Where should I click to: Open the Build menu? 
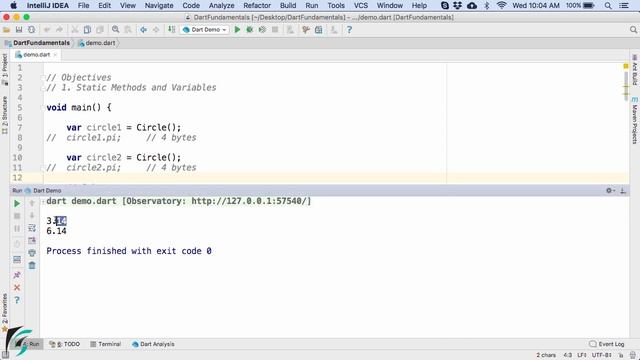point(288,5)
